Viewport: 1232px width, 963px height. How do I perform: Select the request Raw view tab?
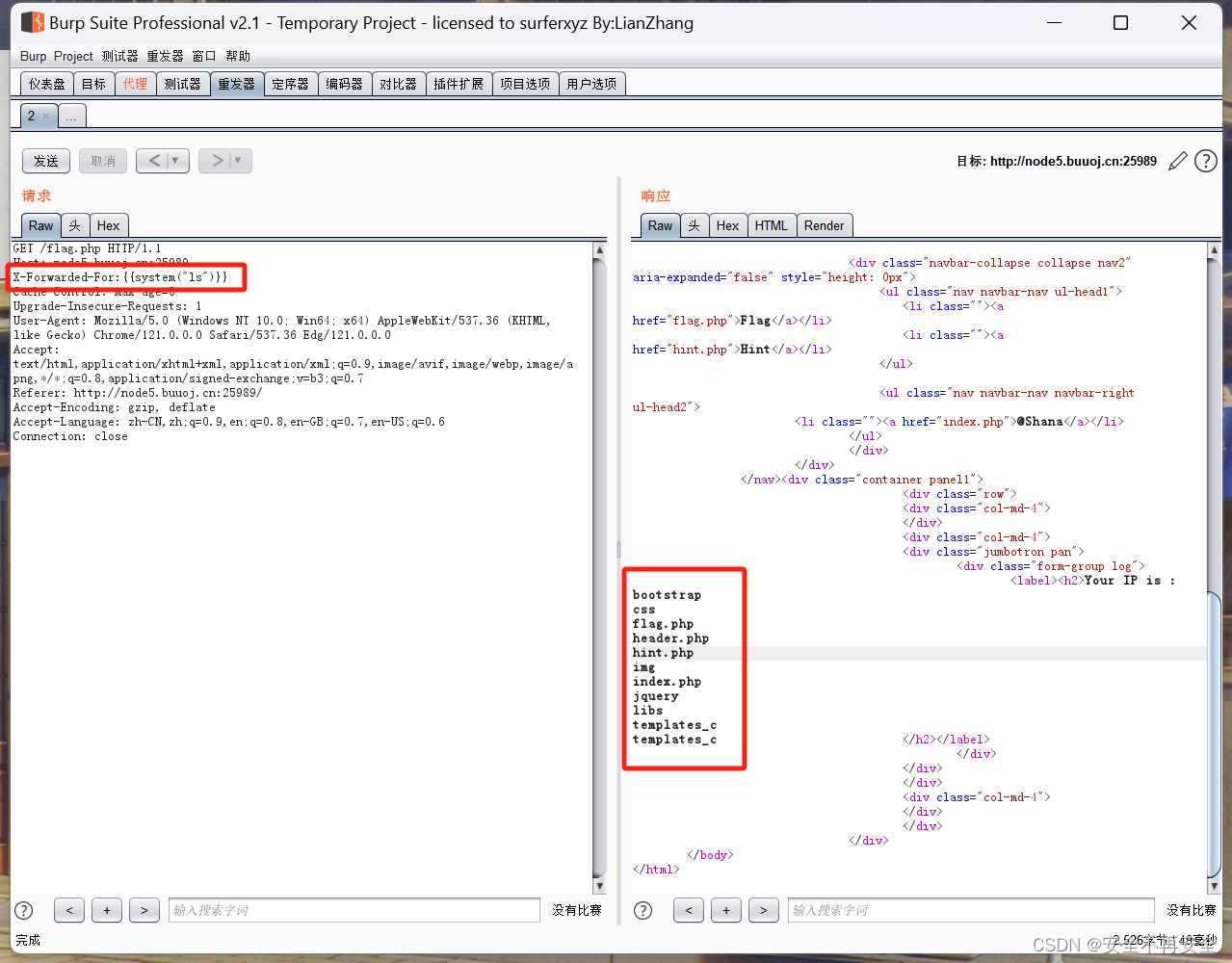[41, 225]
